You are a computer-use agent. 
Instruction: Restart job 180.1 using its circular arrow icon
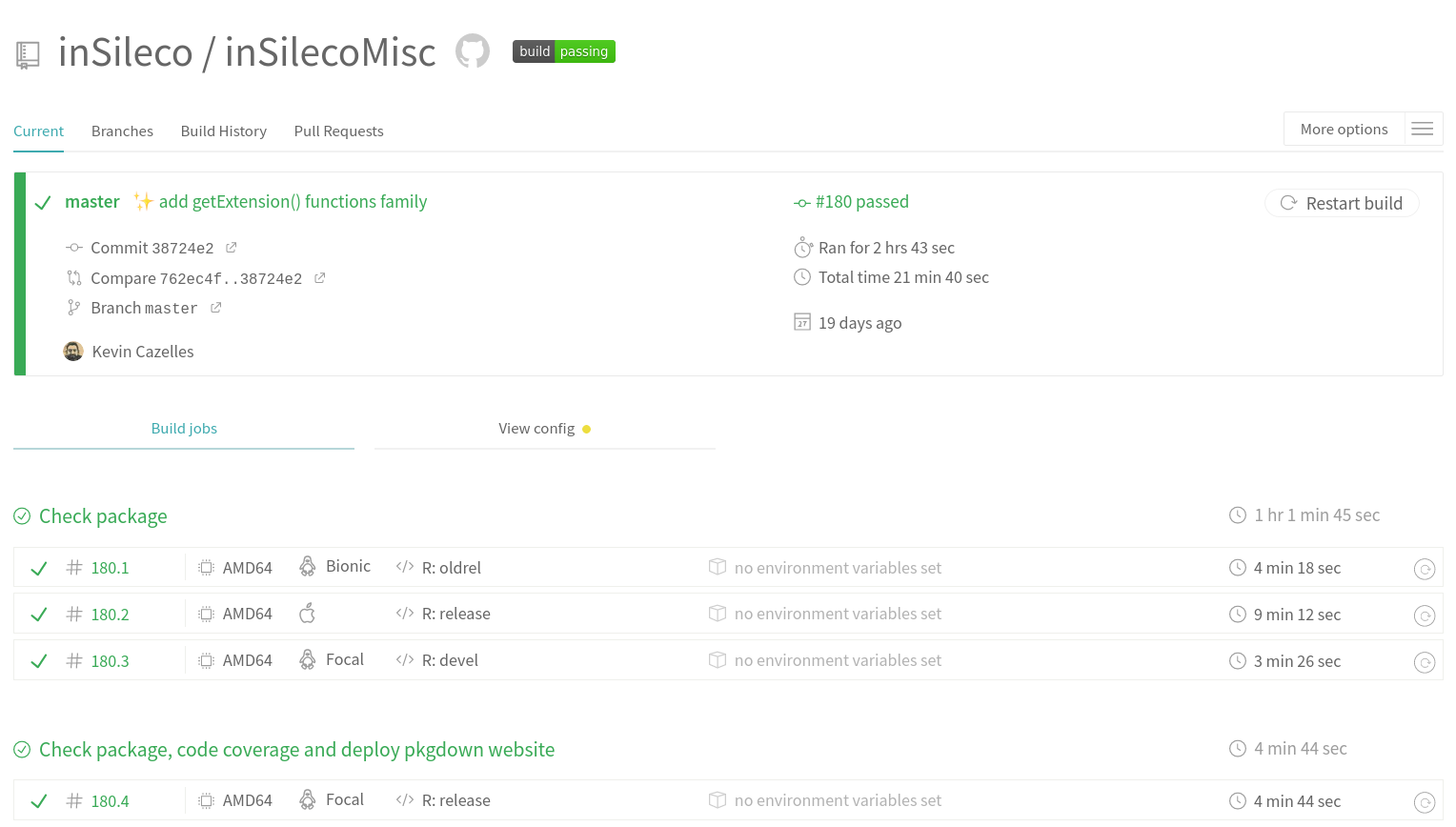[1426, 569]
